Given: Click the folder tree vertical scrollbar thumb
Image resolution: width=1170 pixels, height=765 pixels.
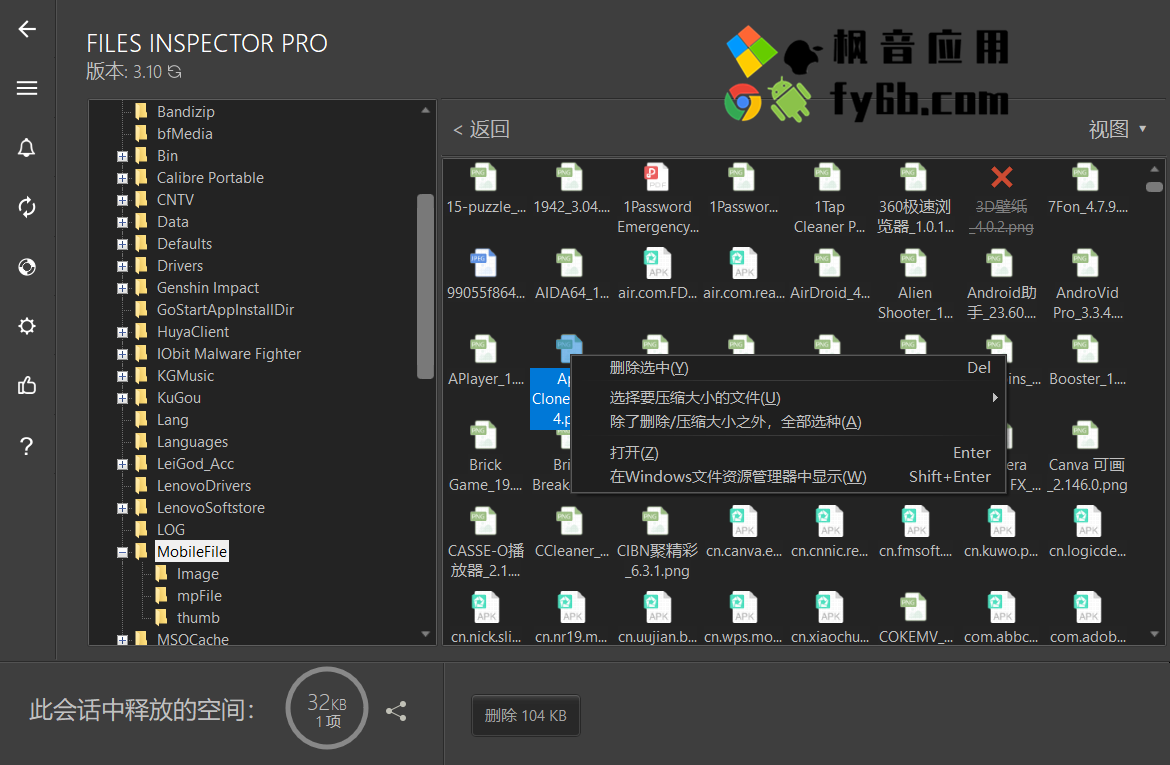Looking at the screenshot, I should [x=425, y=287].
